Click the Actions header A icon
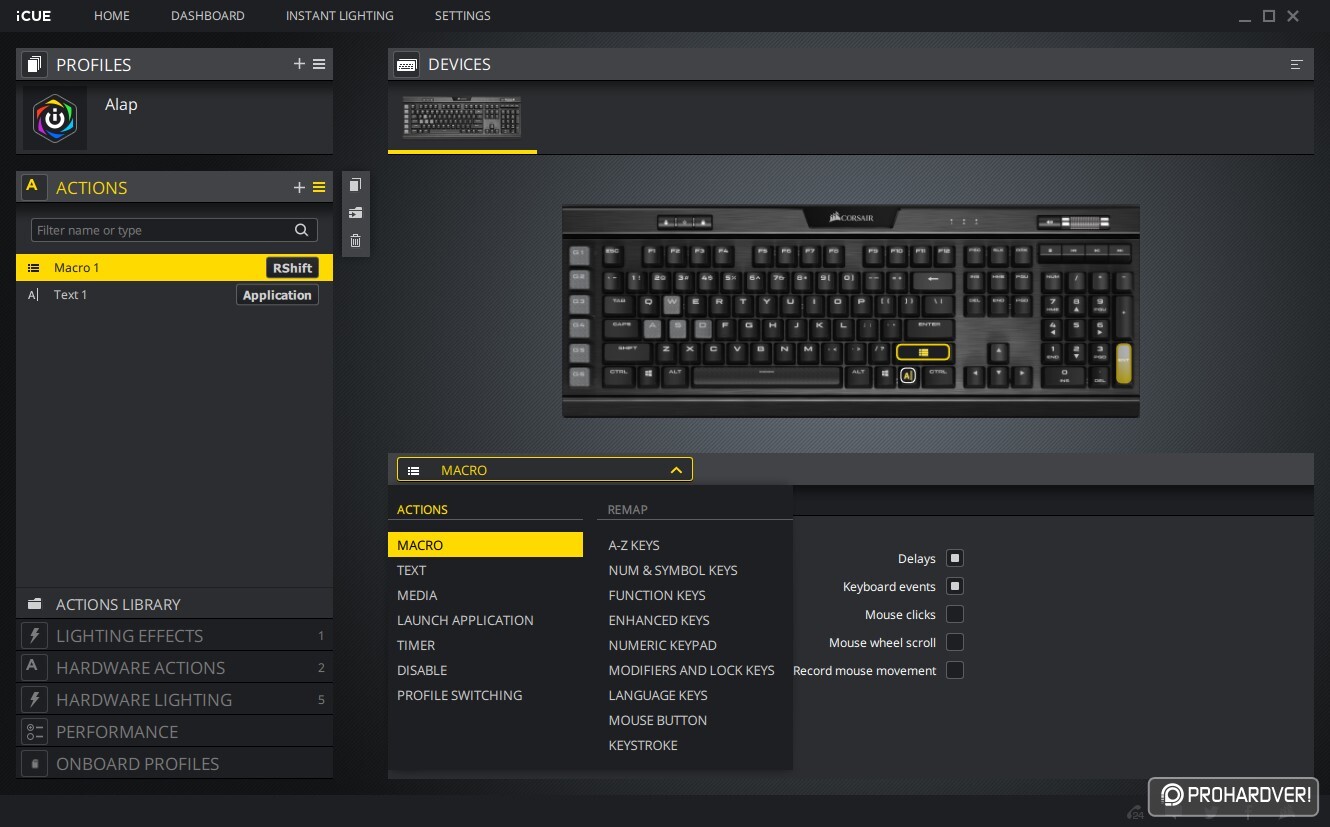This screenshot has height=827, width=1330. point(32,186)
